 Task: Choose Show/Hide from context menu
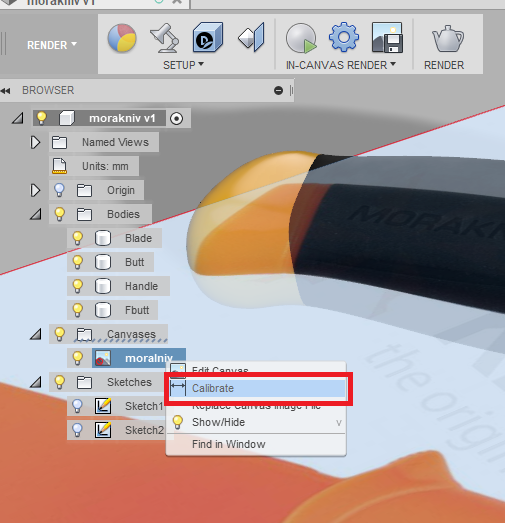[256, 422]
